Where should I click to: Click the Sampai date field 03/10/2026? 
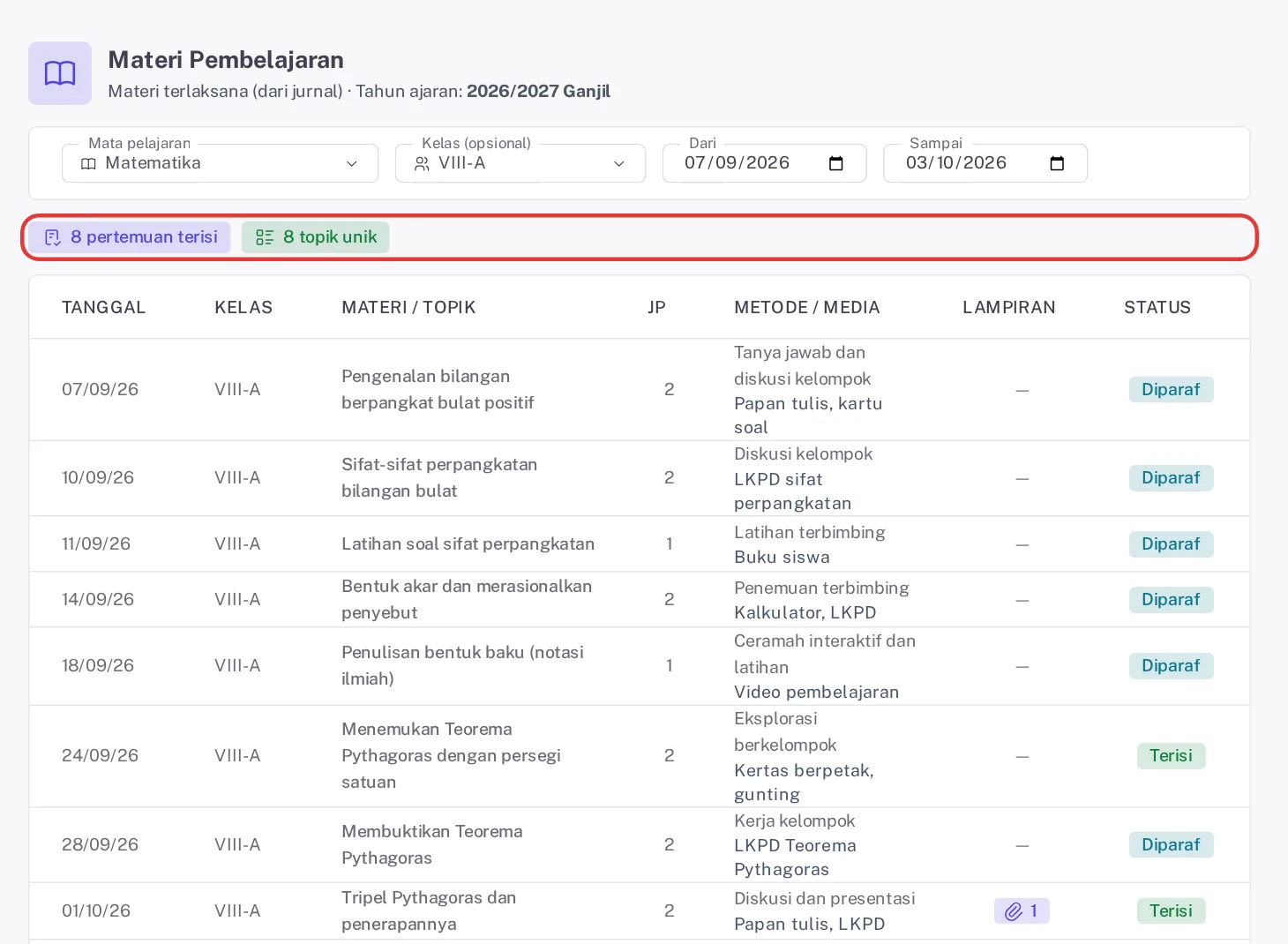pyautogui.click(x=985, y=163)
